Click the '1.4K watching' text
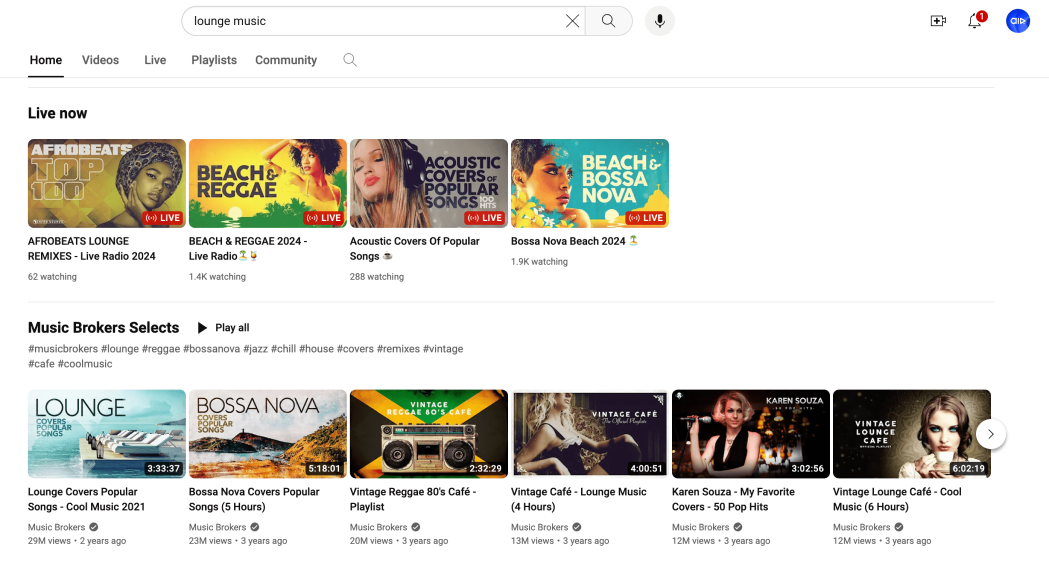This screenshot has width=1049, height=561. coord(217,276)
